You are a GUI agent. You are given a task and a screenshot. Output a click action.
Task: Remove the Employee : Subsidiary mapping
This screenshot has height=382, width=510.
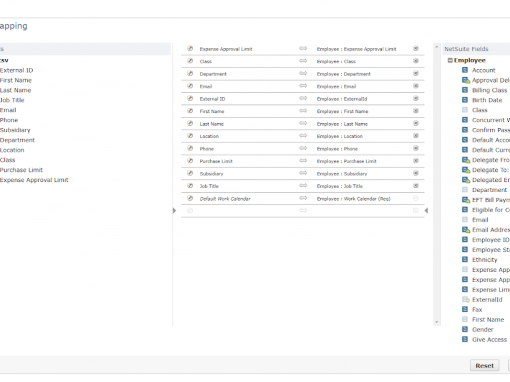pos(416,173)
